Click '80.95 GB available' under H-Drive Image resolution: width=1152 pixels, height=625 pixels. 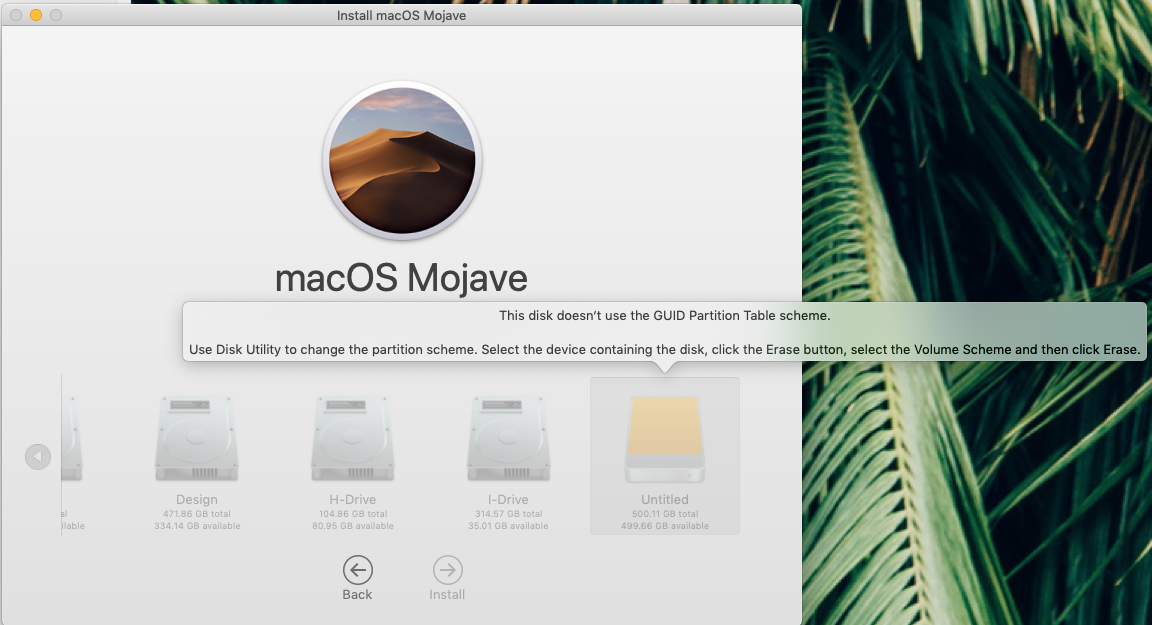353,526
